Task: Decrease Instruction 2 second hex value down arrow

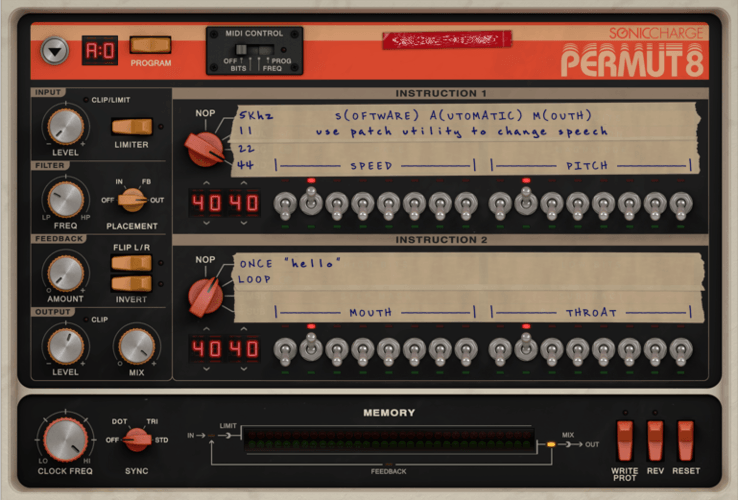Action: pos(243,369)
